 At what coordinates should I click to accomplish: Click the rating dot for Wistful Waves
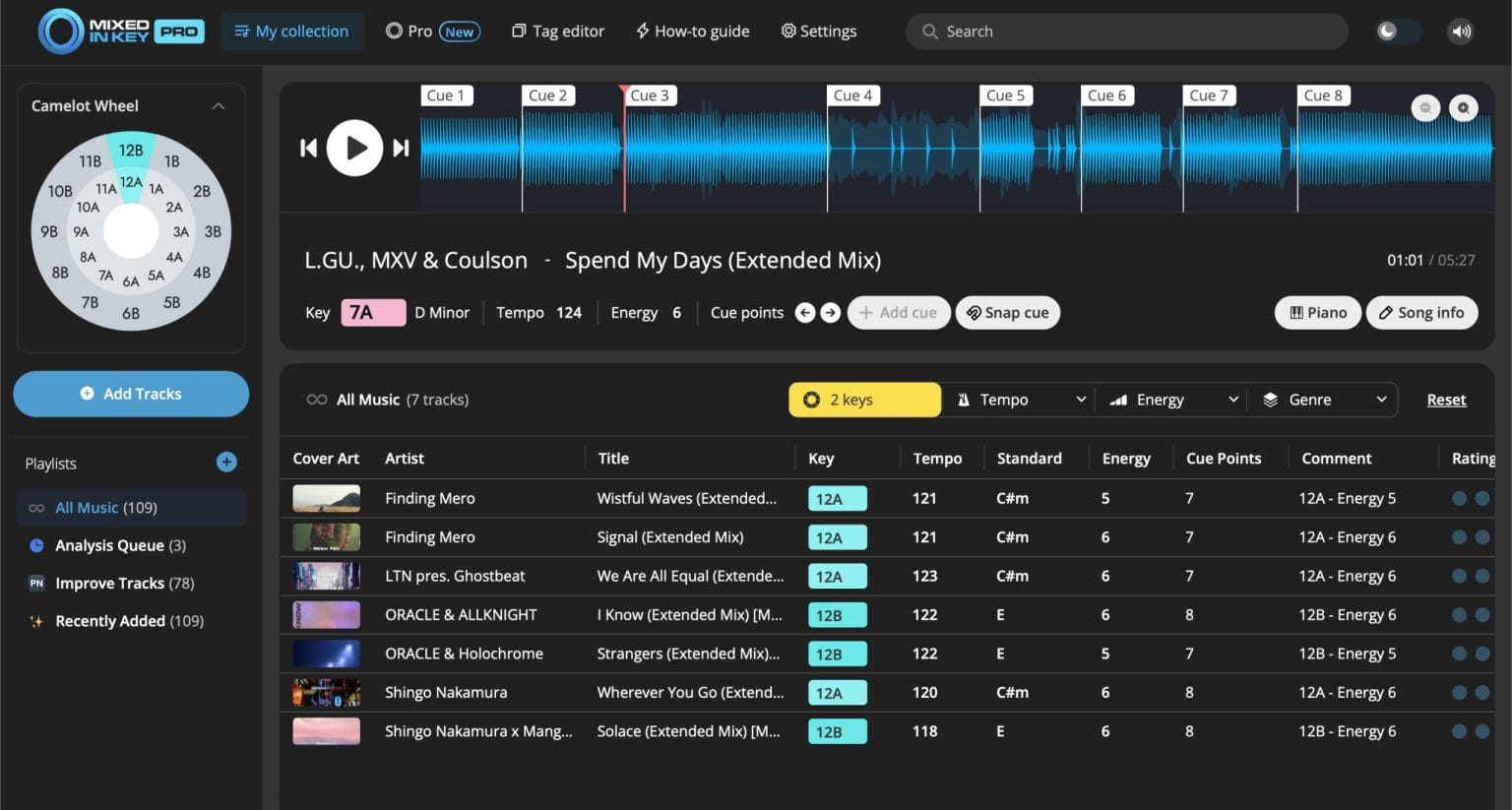click(1458, 498)
